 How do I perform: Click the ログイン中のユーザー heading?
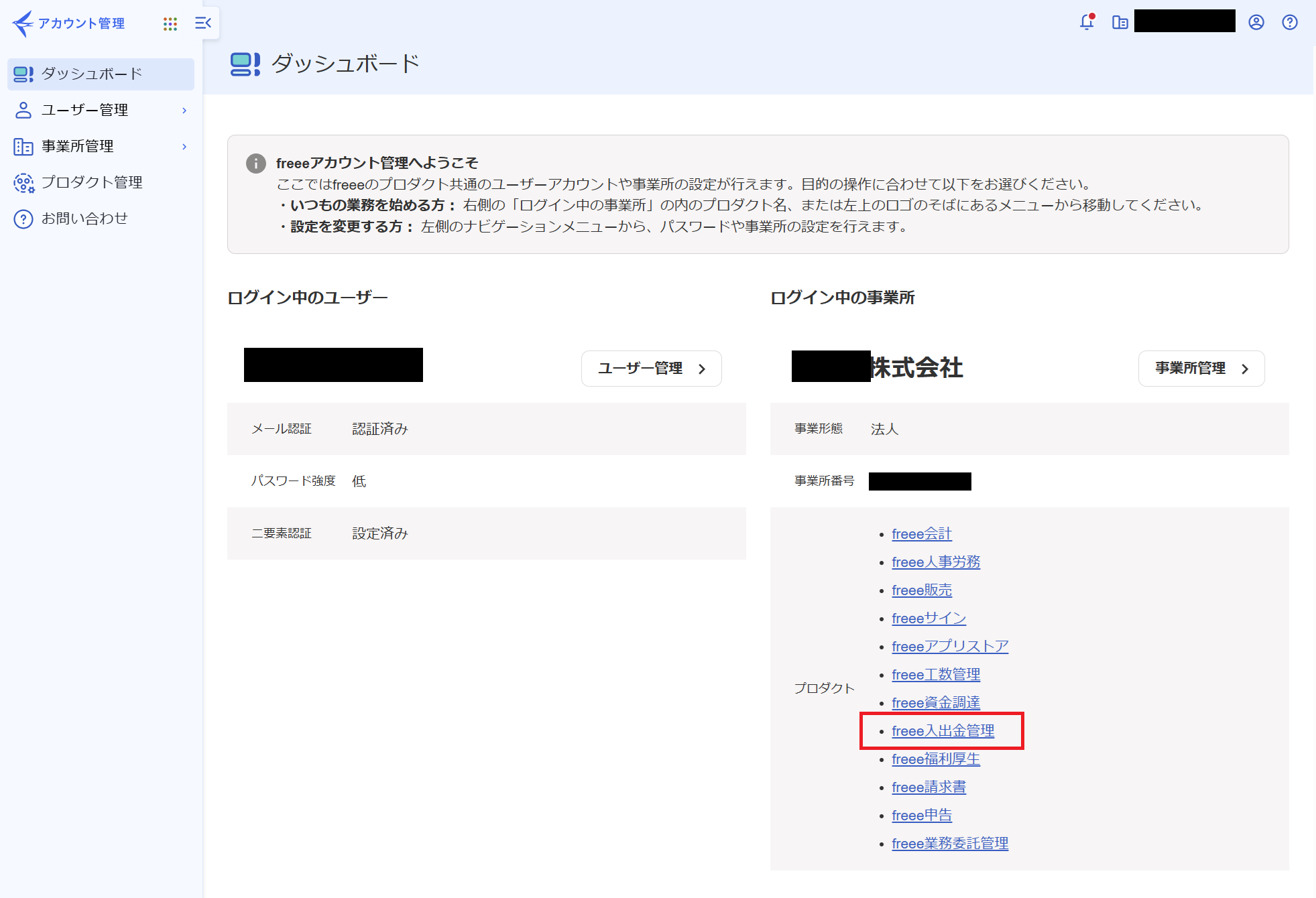308,298
